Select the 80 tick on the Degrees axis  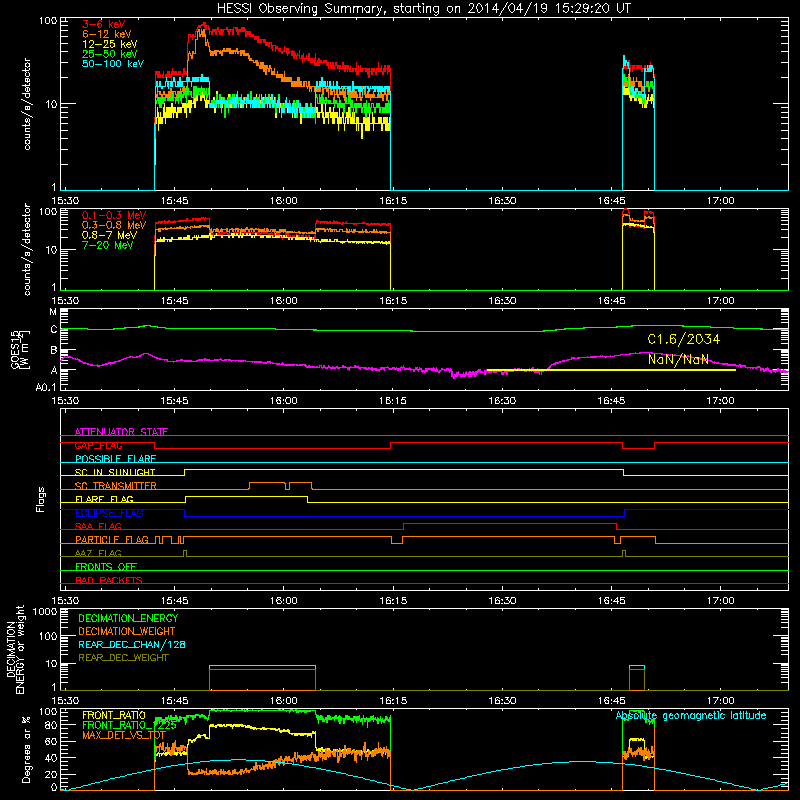click(51, 725)
